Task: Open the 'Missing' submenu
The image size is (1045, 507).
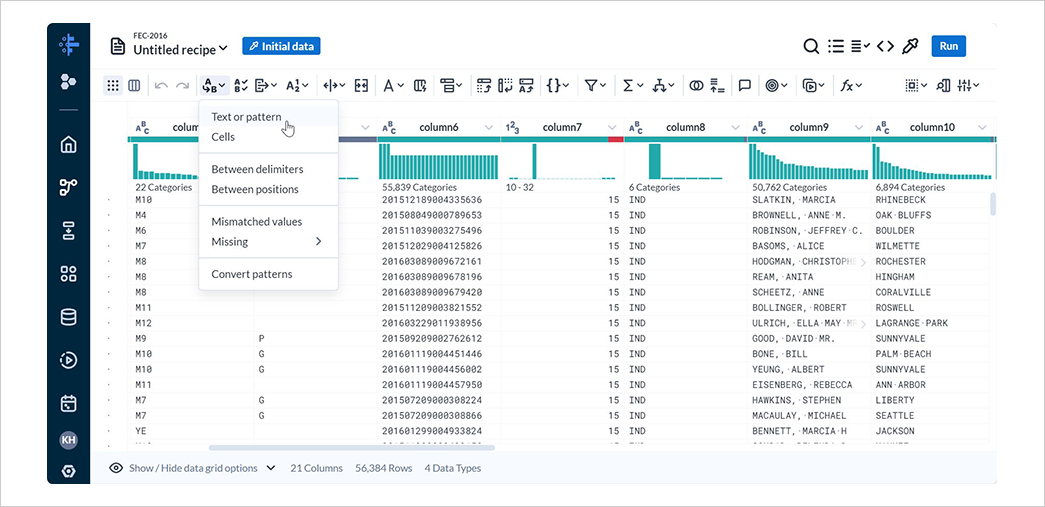Action: click(x=269, y=241)
